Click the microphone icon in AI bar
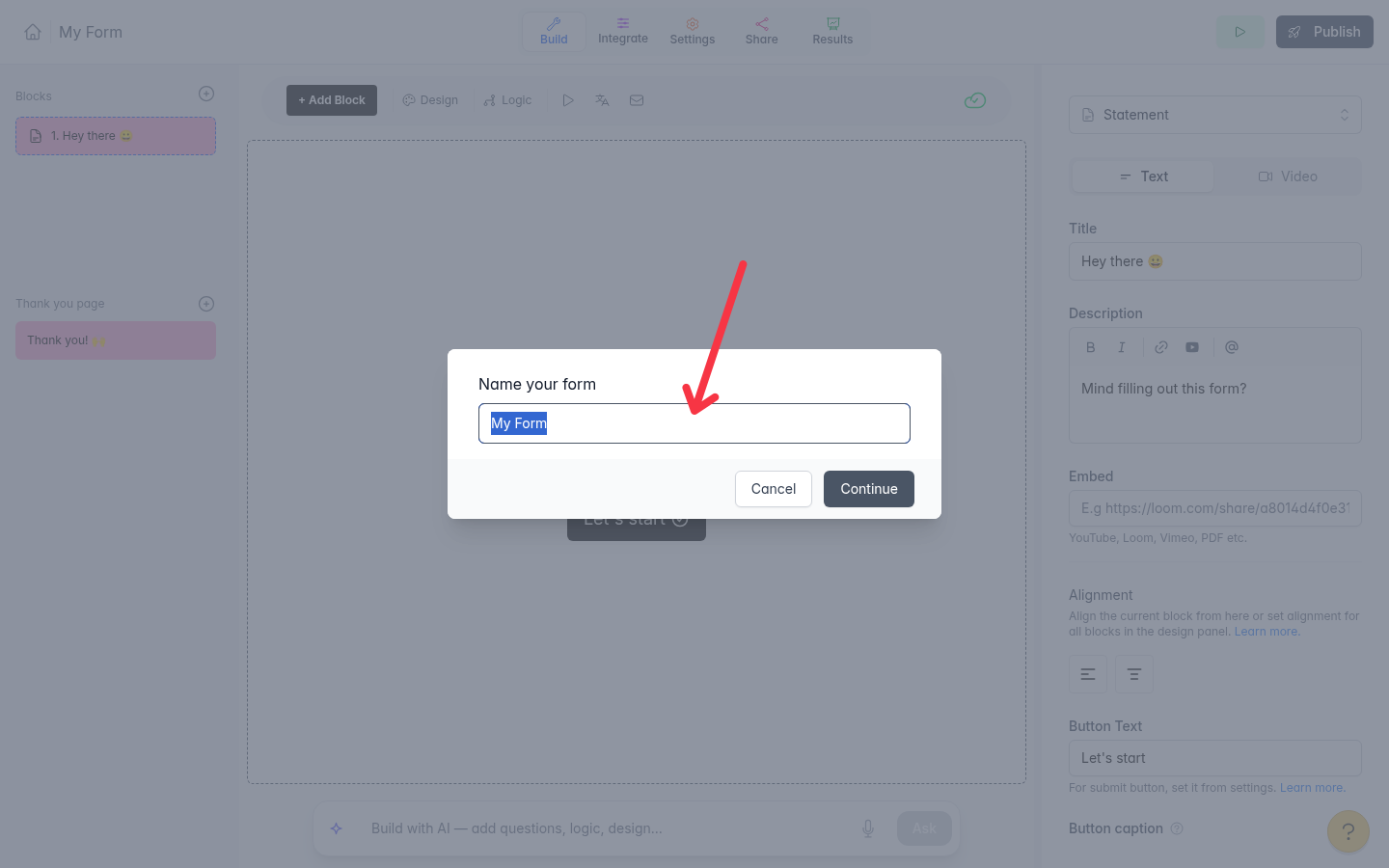The height and width of the screenshot is (868, 1389). coord(868,828)
